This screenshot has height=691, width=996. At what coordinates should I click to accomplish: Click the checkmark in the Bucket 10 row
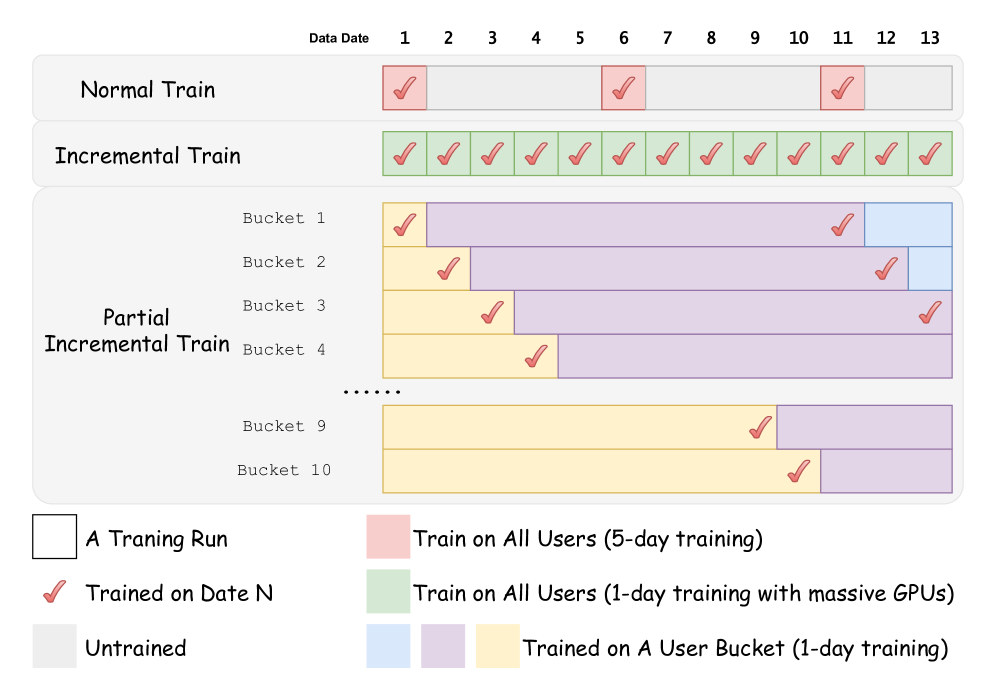tap(798, 471)
